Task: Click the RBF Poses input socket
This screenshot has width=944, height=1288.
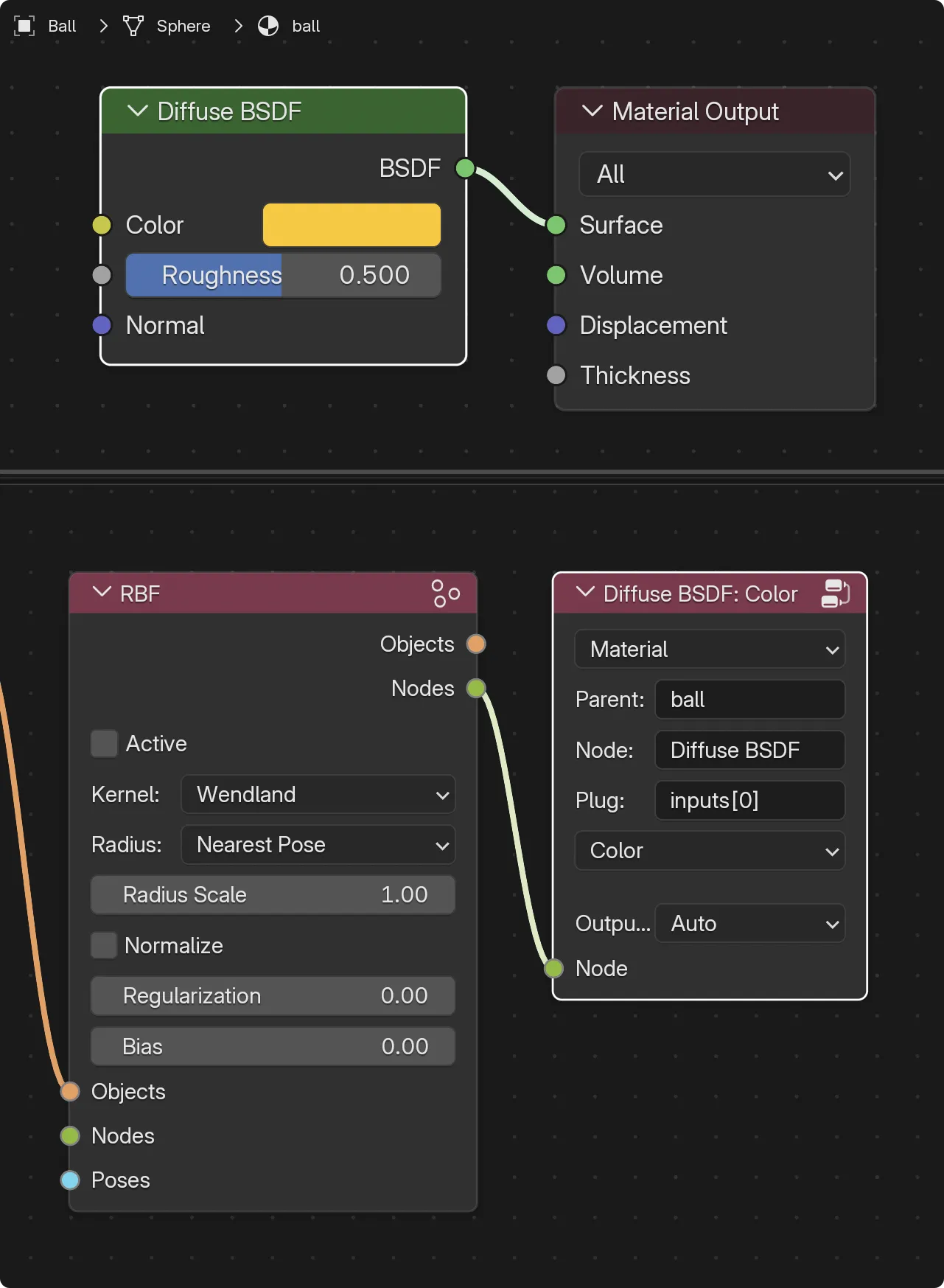Action: click(70, 1180)
